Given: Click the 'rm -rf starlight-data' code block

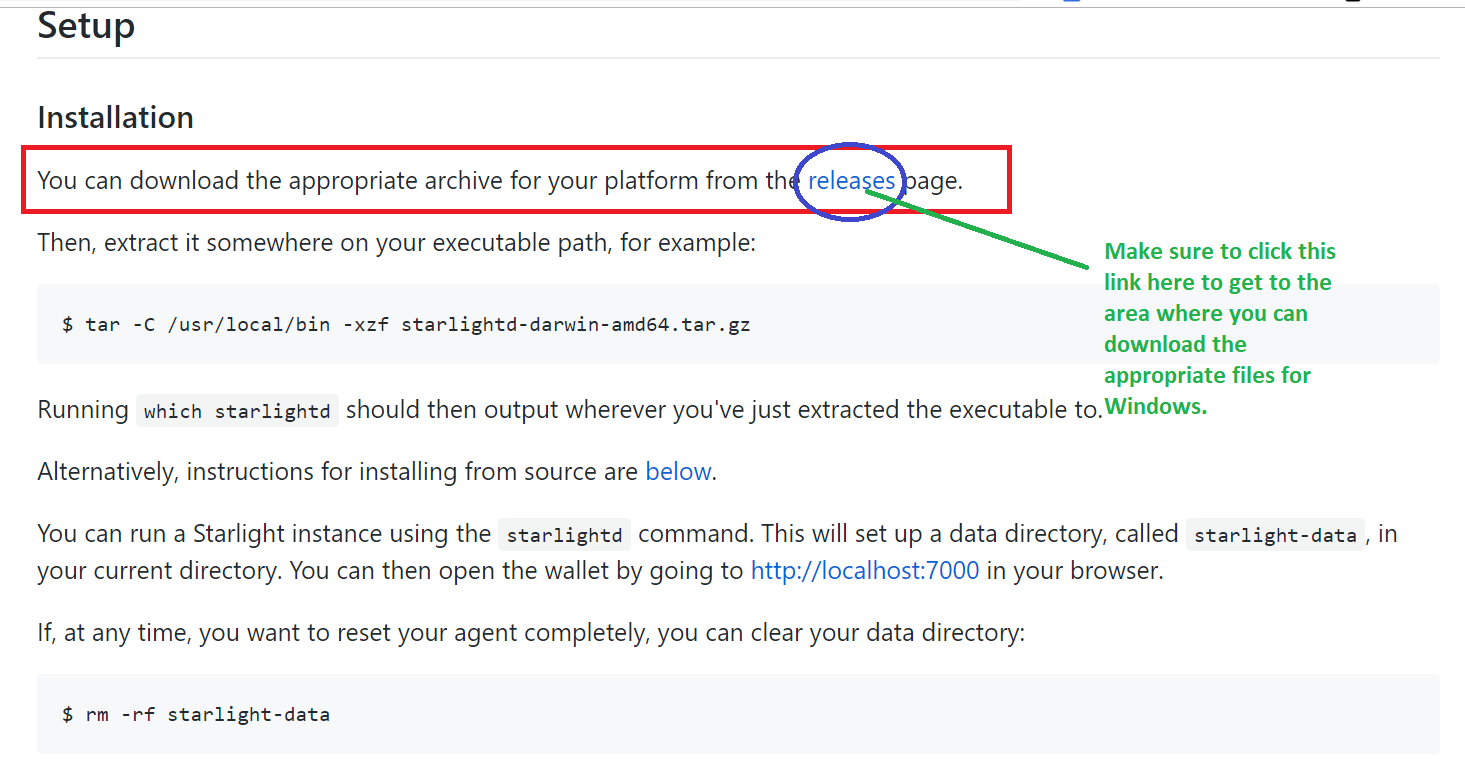Looking at the screenshot, I should coord(196,714).
